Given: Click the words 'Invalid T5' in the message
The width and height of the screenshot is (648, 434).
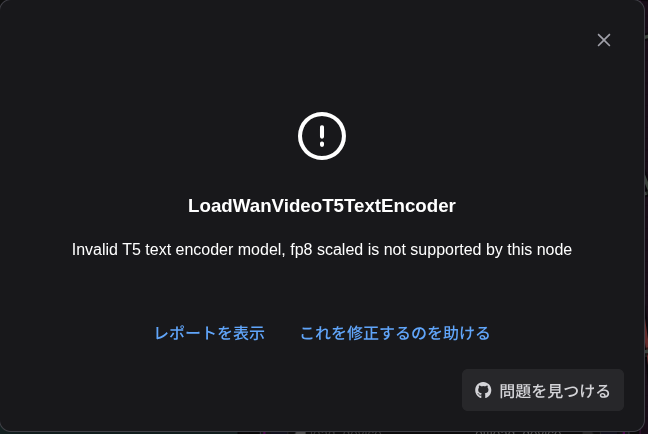Looking at the screenshot, I should (106, 250).
